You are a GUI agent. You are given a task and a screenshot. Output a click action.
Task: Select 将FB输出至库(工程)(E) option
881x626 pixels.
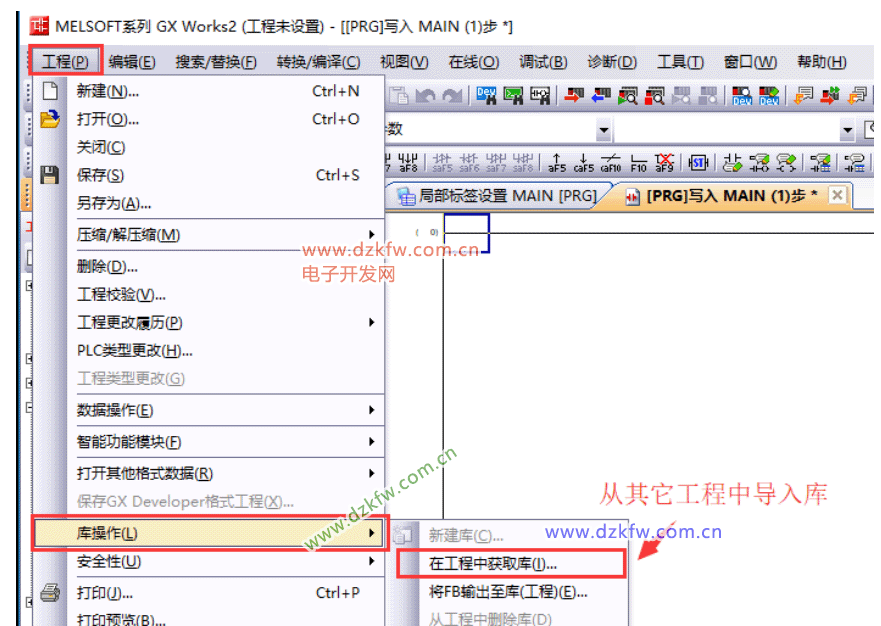pyautogui.click(x=508, y=592)
